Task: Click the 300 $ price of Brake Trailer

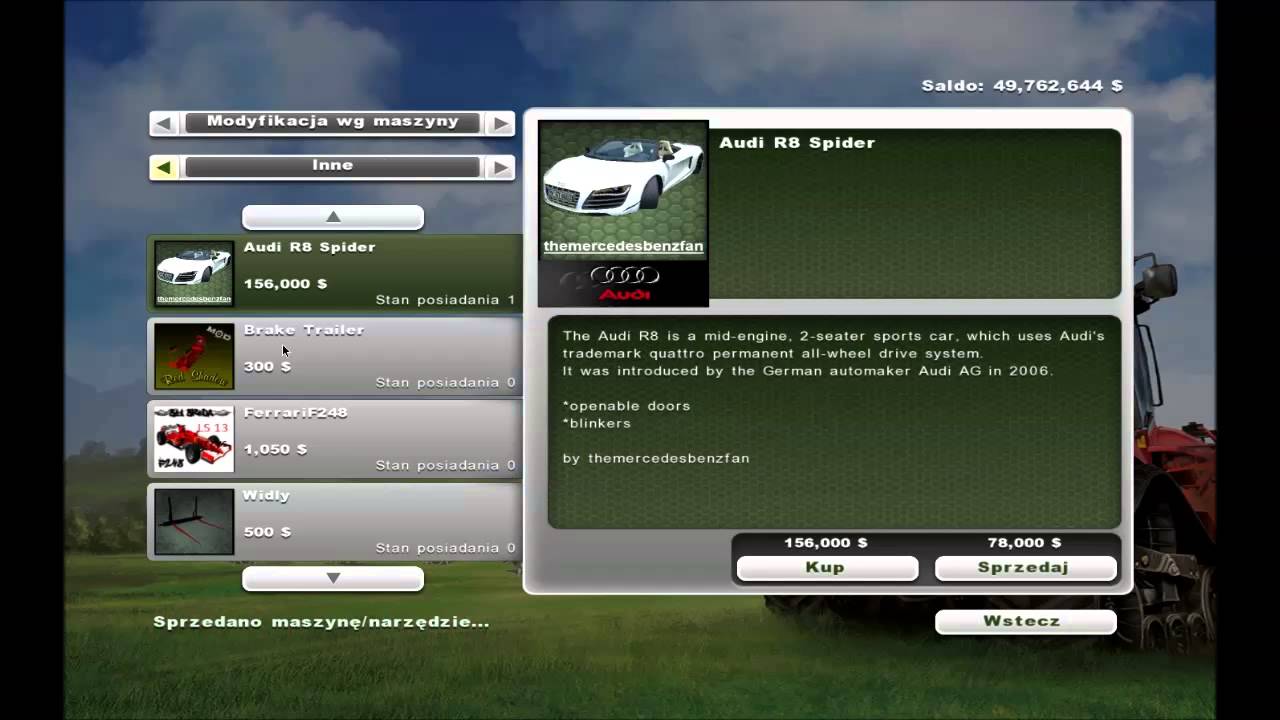Action: pos(267,367)
